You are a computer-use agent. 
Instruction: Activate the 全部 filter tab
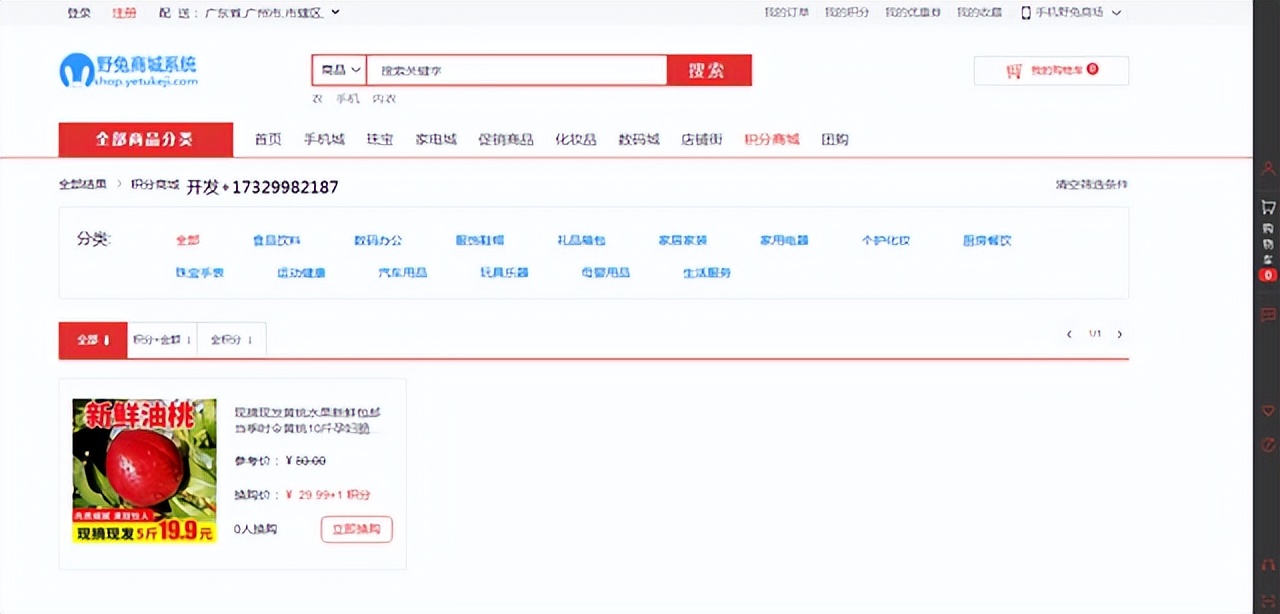point(91,340)
